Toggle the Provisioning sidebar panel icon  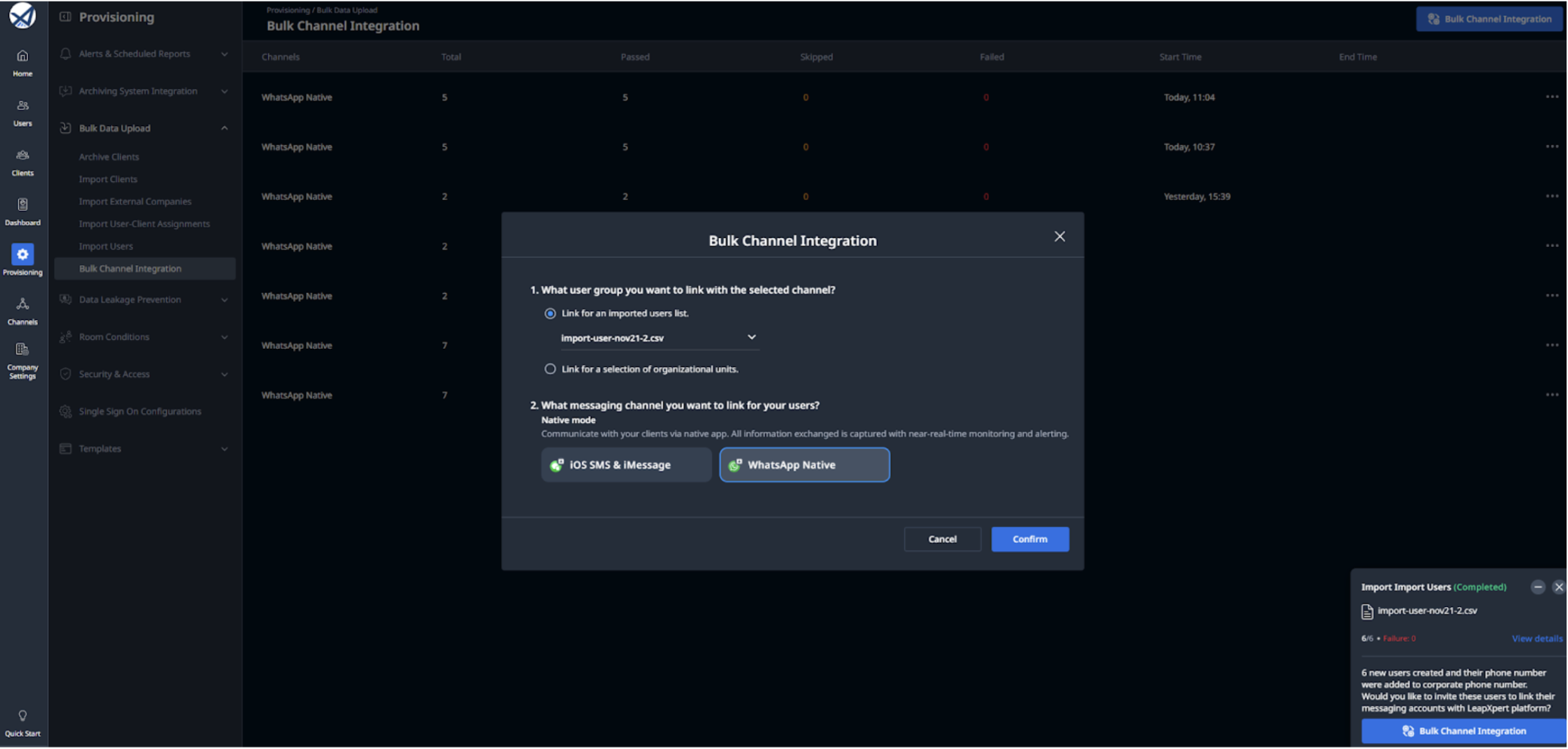[x=66, y=17]
